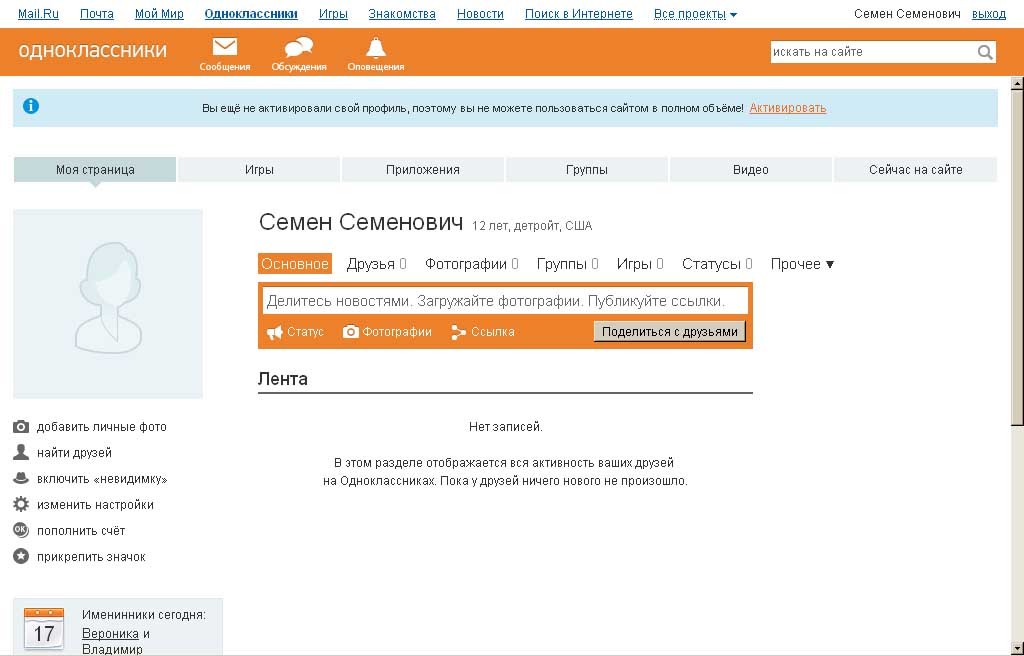Click the vertical scrollbar thumb
1024x656 pixels.
1017,258
